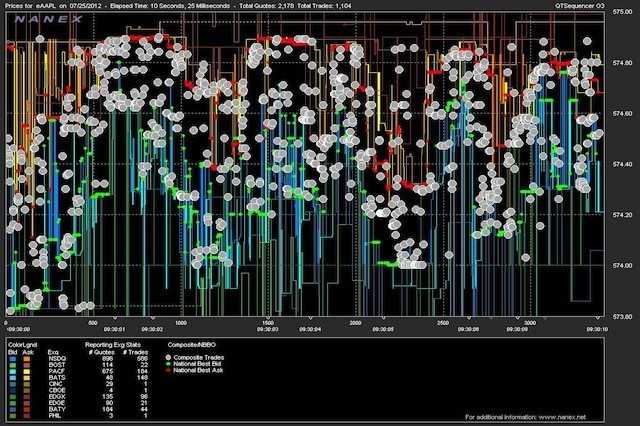Click the 'Reporting Exg Stats' heading

click(113, 345)
